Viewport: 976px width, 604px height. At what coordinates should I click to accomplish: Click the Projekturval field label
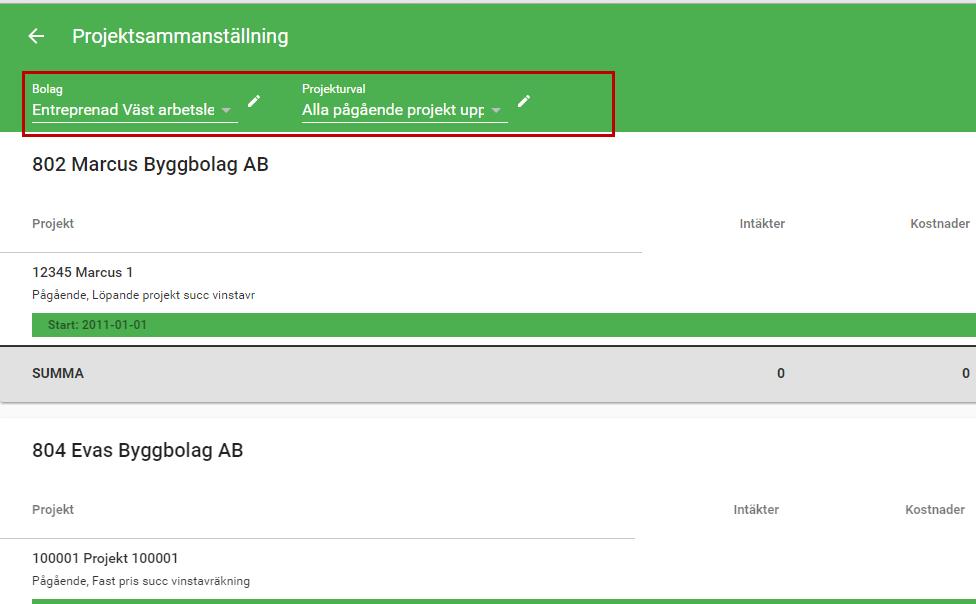coord(334,89)
